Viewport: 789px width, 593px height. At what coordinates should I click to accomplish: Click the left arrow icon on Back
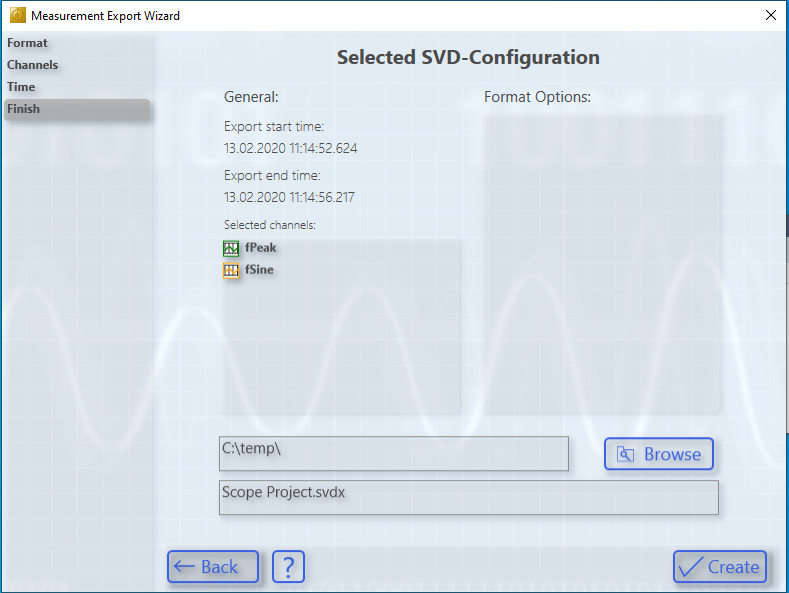coord(184,567)
